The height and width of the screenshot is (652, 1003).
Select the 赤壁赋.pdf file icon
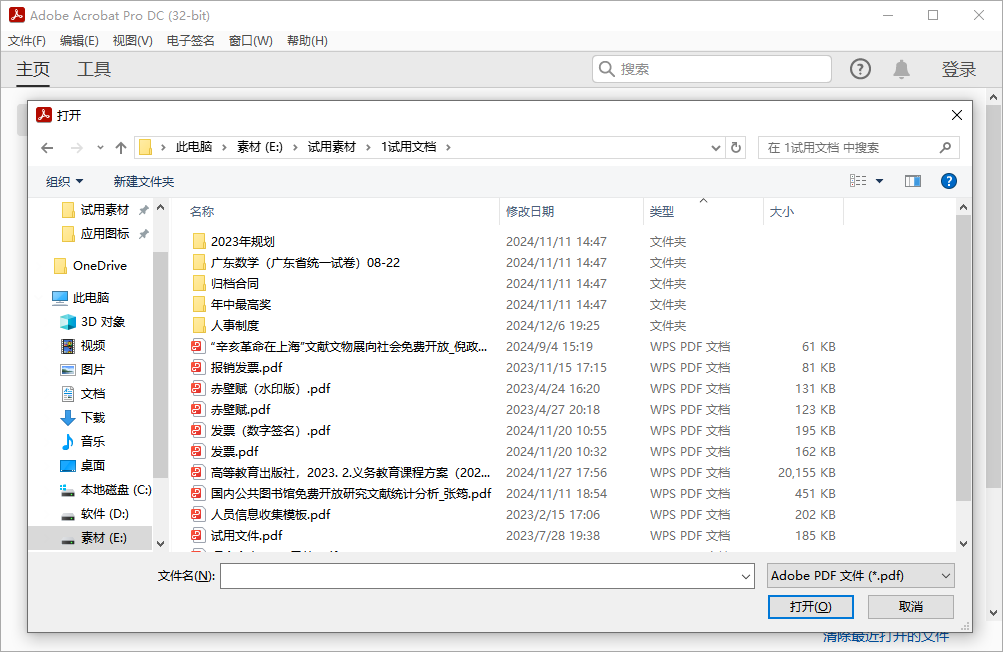click(x=198, y=409)
